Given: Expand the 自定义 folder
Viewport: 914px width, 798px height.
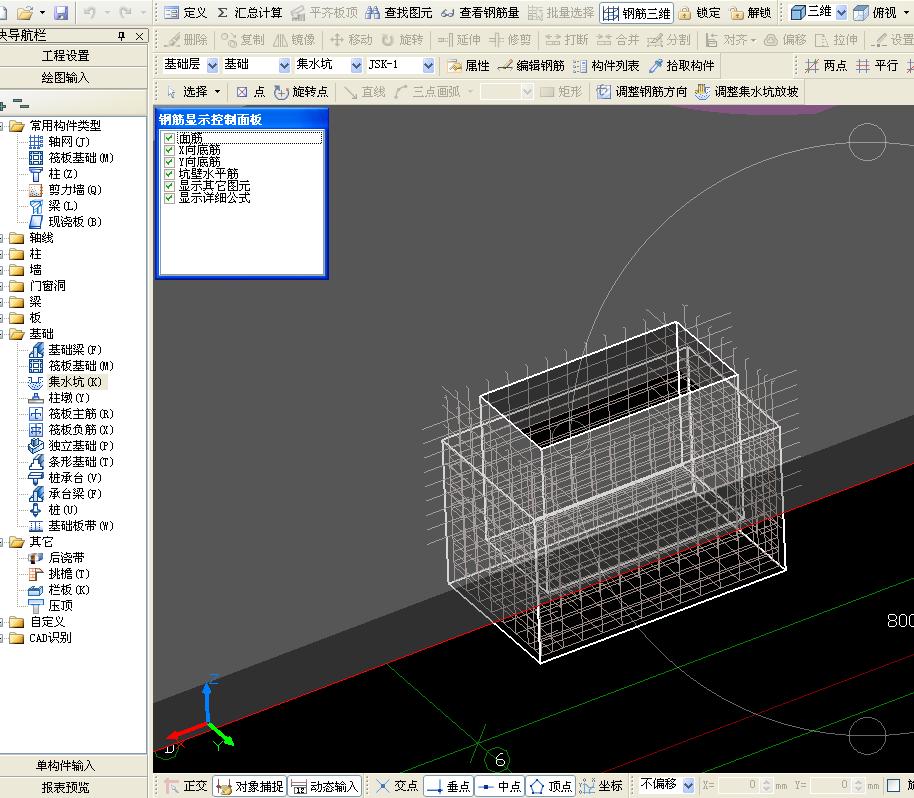Looking at the screenshot, I should pos(2,622).
